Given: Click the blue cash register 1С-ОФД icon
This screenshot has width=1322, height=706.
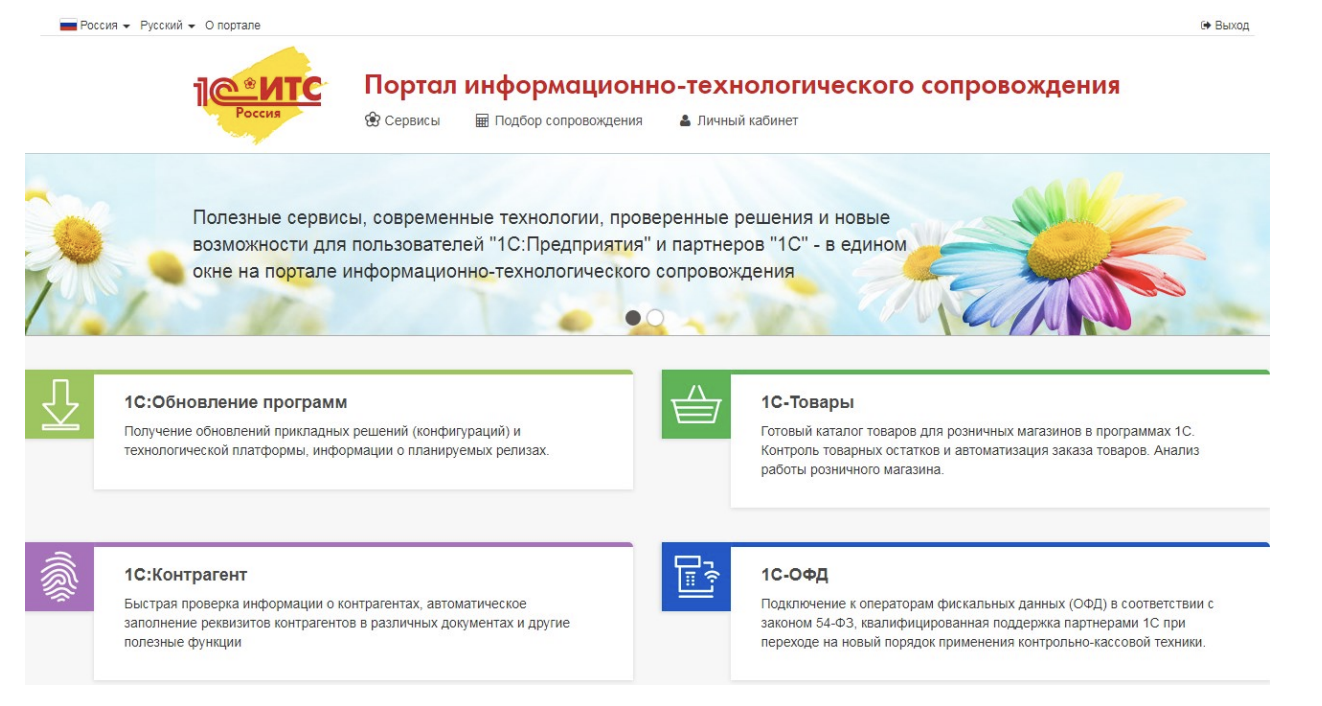Looking at the screenshot, I should tap(696, 577).
